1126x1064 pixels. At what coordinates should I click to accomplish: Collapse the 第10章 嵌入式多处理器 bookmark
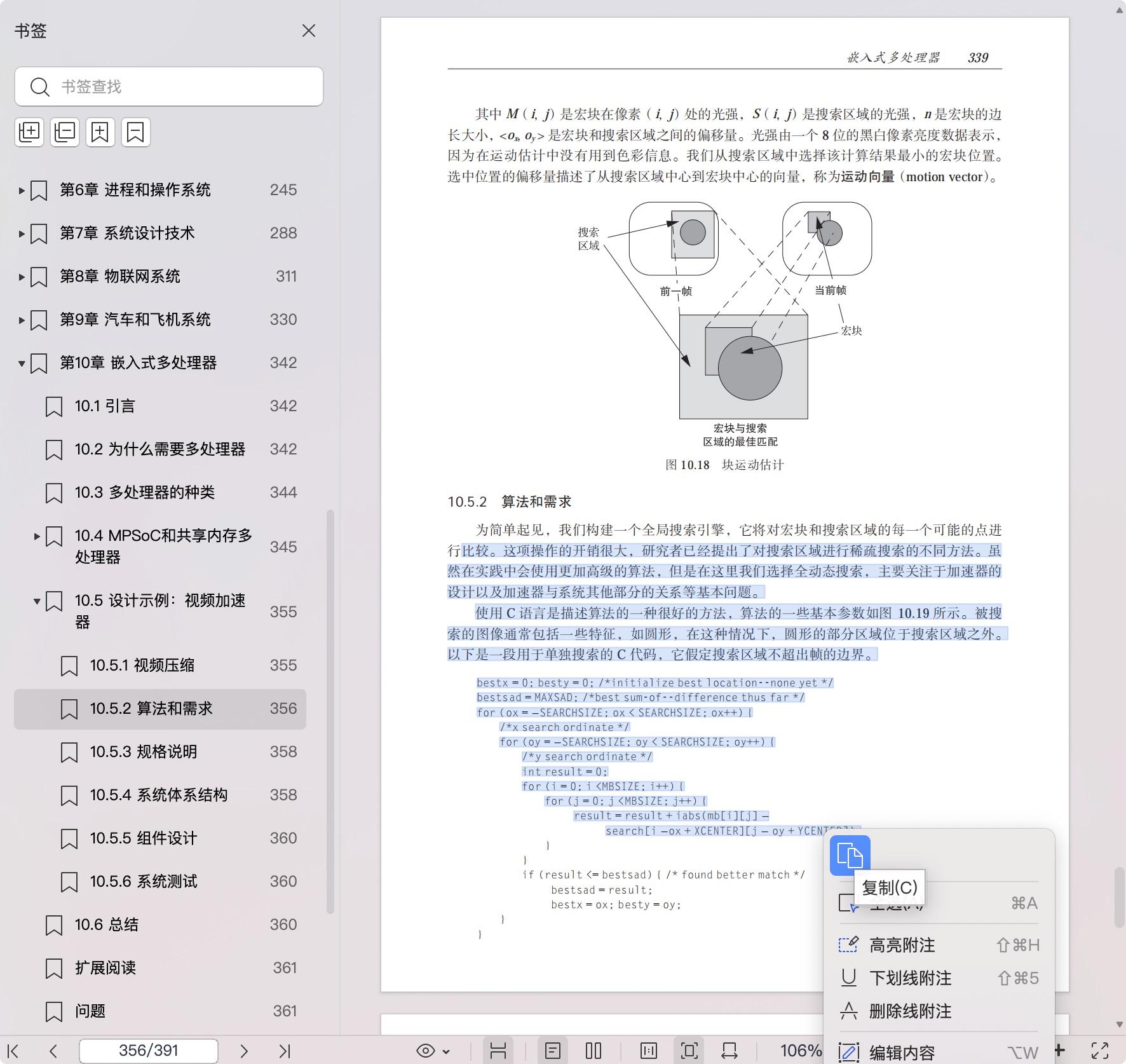21,363
